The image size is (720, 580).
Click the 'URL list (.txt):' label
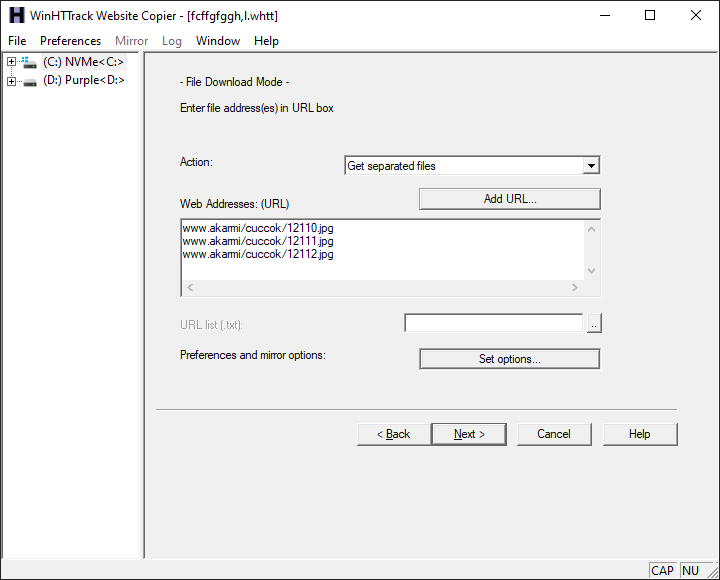tap(211, 325)
